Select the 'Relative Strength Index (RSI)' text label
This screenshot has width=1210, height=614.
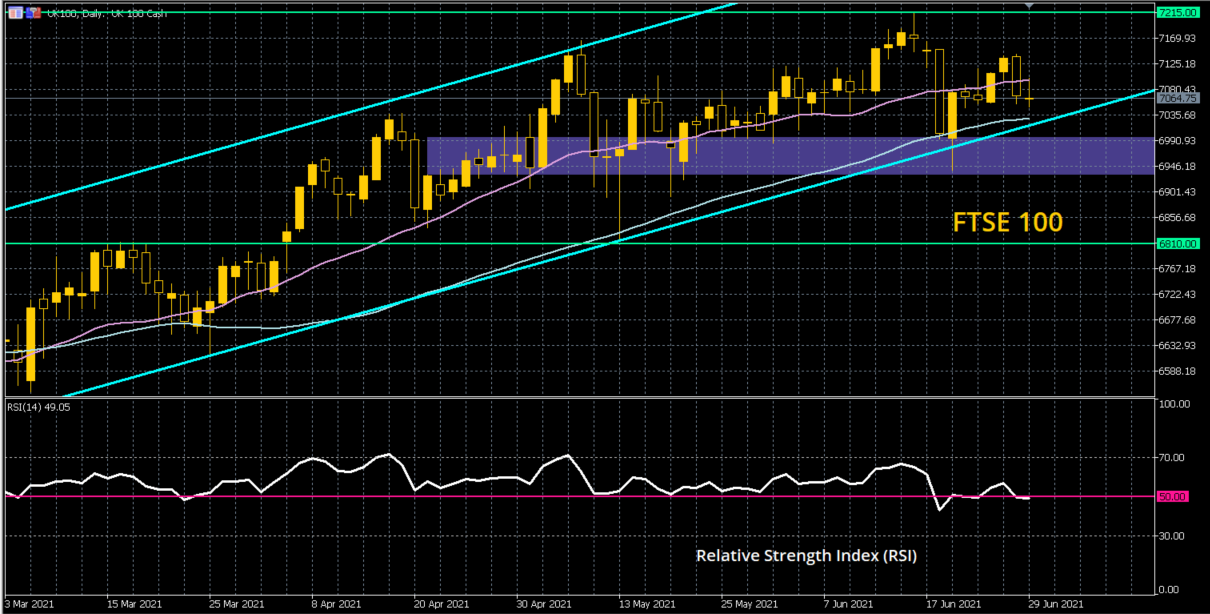click(x=807, y=555)
